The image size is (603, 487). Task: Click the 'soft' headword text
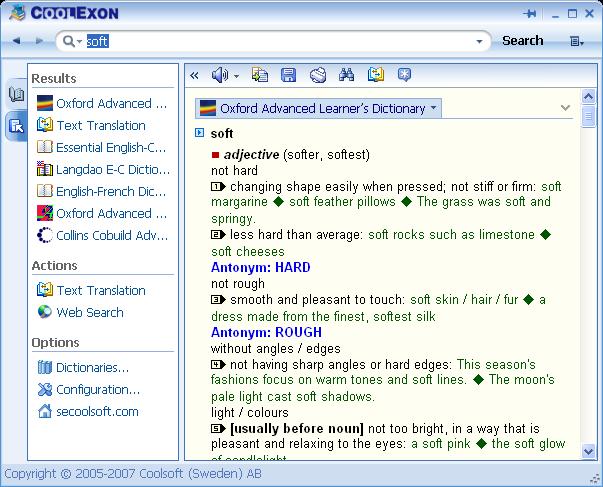(x=222, y=133)
